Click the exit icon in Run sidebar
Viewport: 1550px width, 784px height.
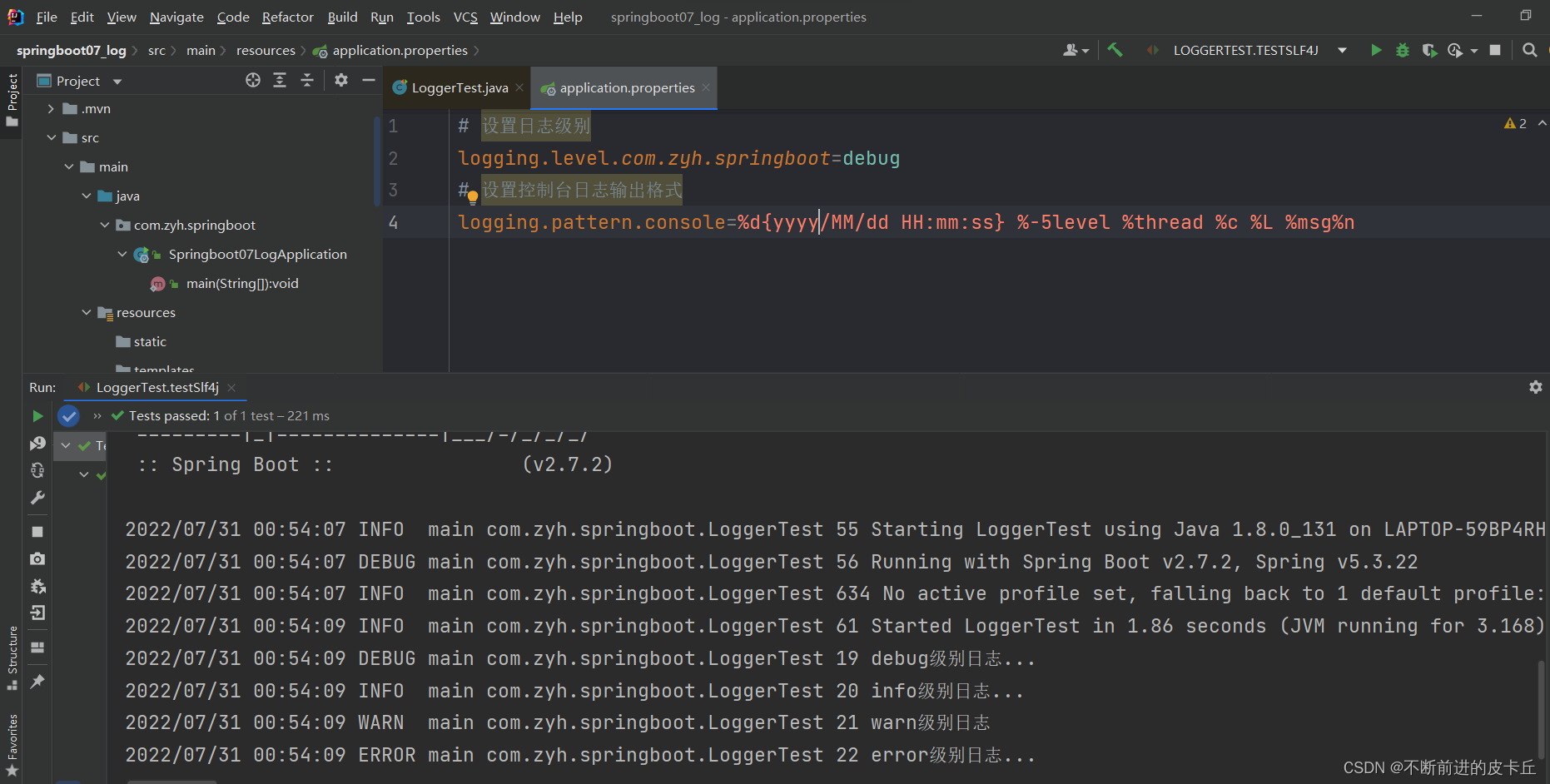tap(37, 613)
